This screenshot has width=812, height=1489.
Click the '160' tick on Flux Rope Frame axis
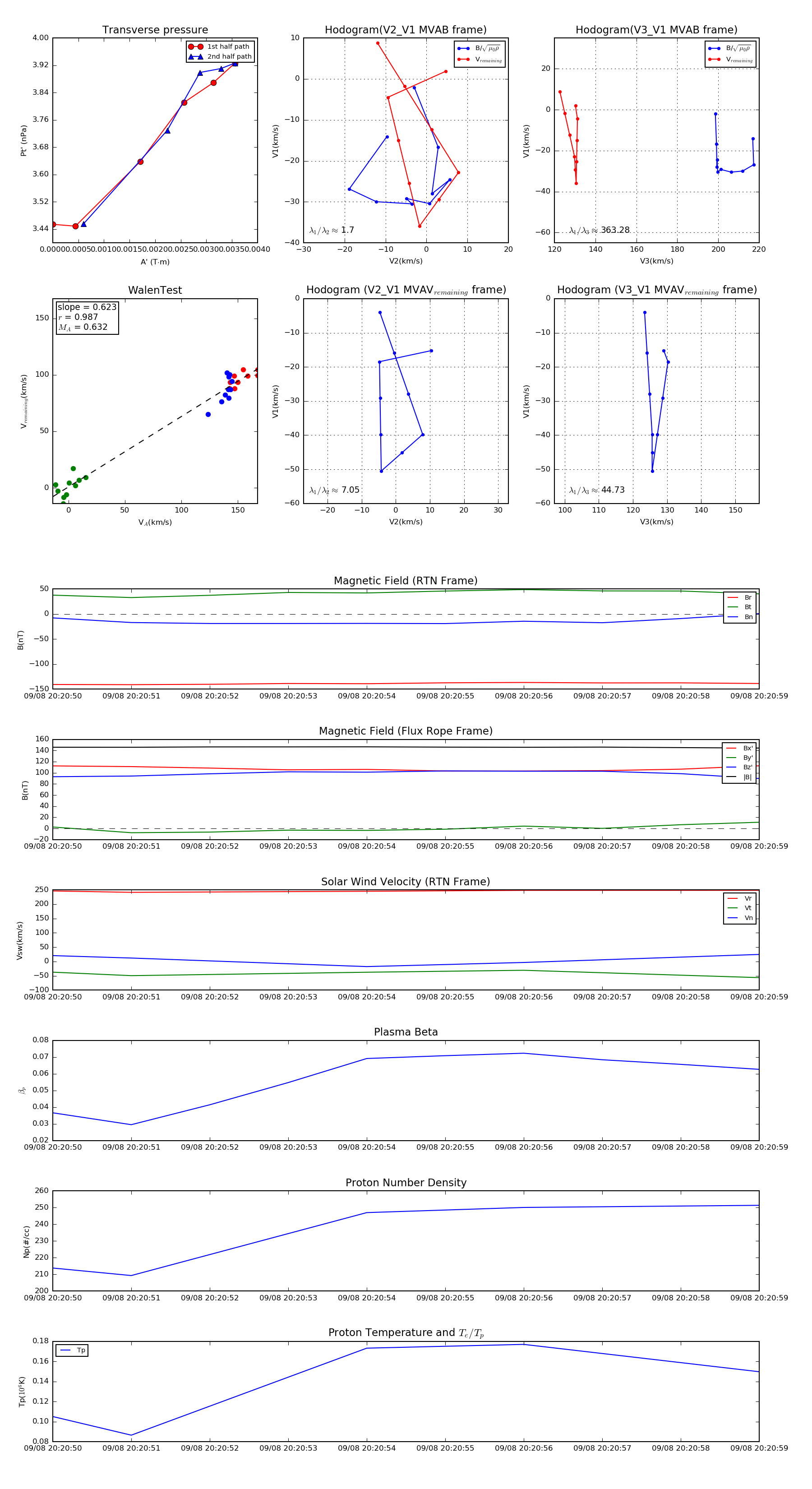[x=42, y=739]
